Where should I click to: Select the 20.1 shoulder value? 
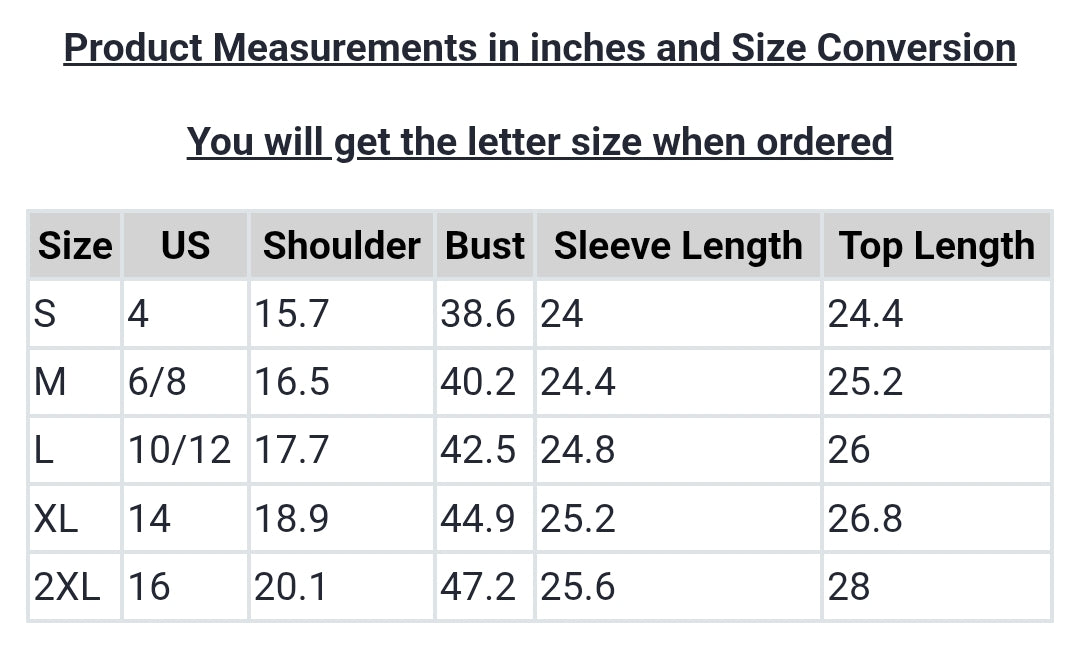[290, 587]
